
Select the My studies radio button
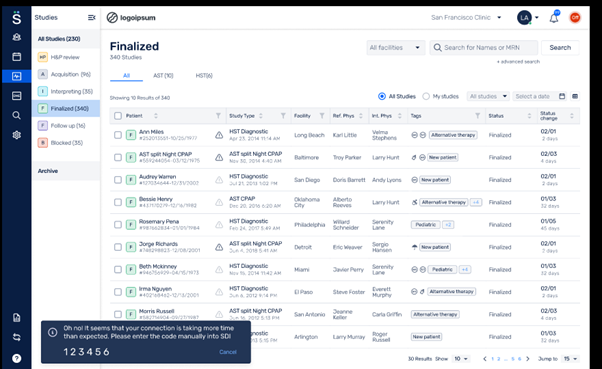point(426,96)
